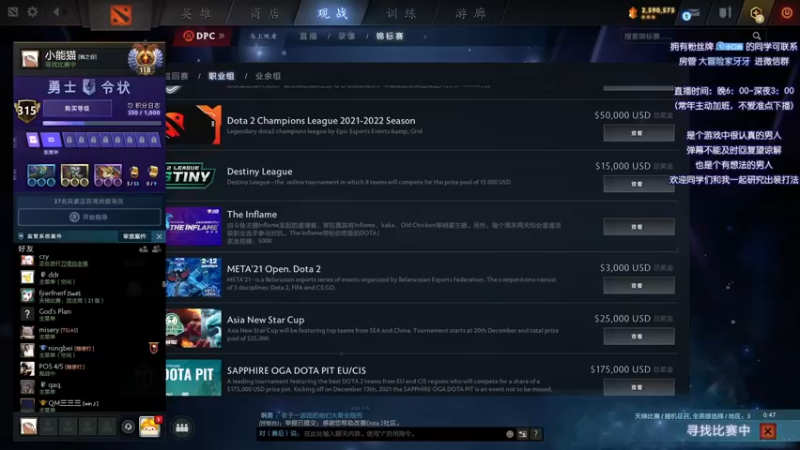The image size is (800, 450).
Task: Cancel match search with red X
Action: [767, 431]
